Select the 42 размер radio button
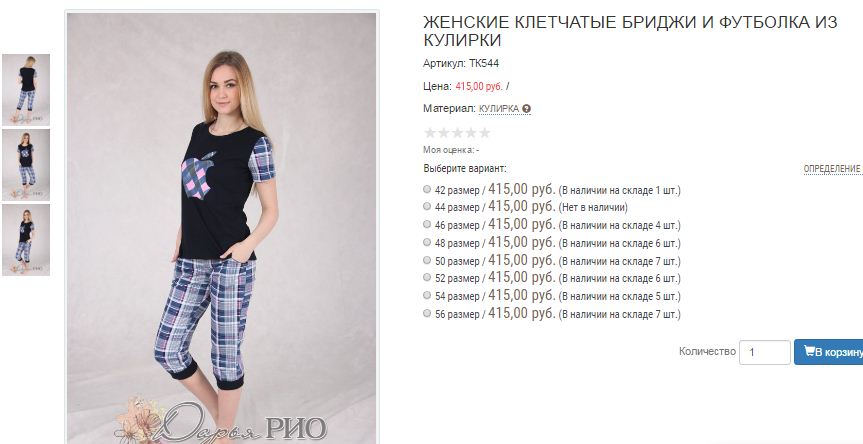The height and width of the screenshot is (444, 863). [427, 189]
